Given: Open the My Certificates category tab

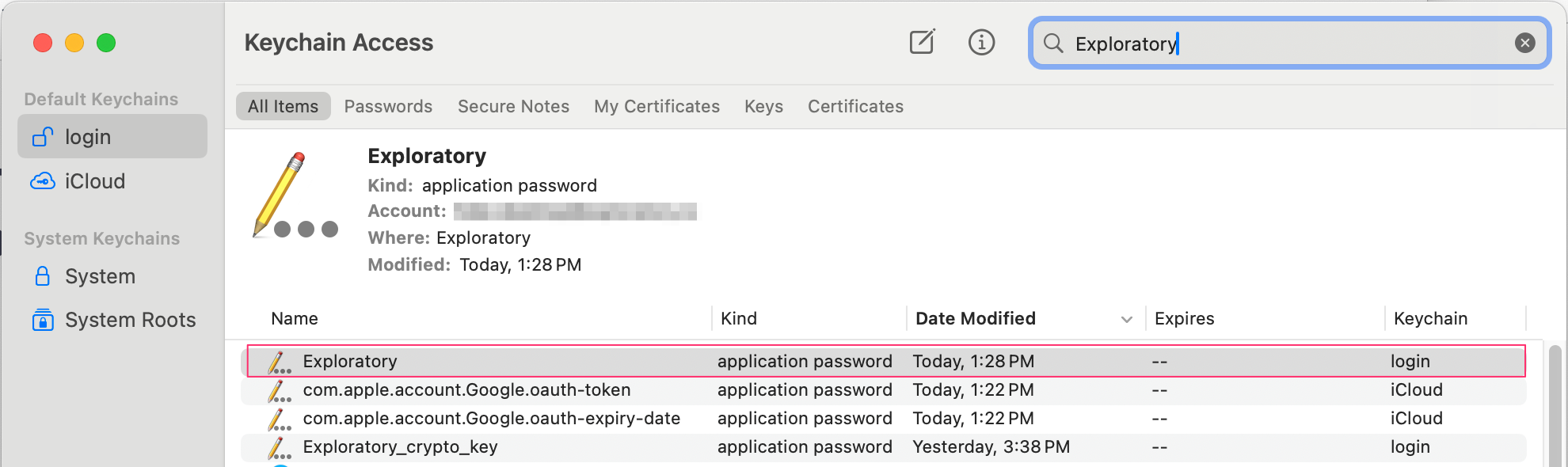Looking at the screenshot, I should (657, 106).
